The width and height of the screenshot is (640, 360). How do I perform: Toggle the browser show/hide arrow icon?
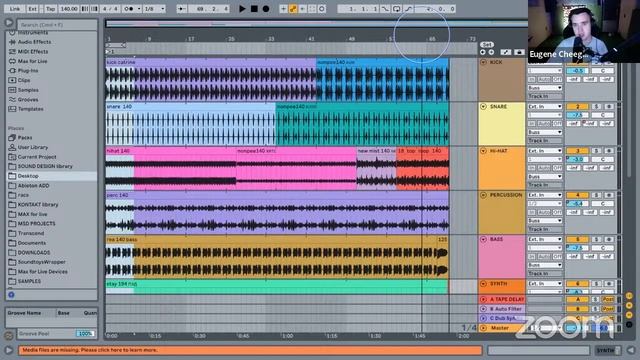9,23
